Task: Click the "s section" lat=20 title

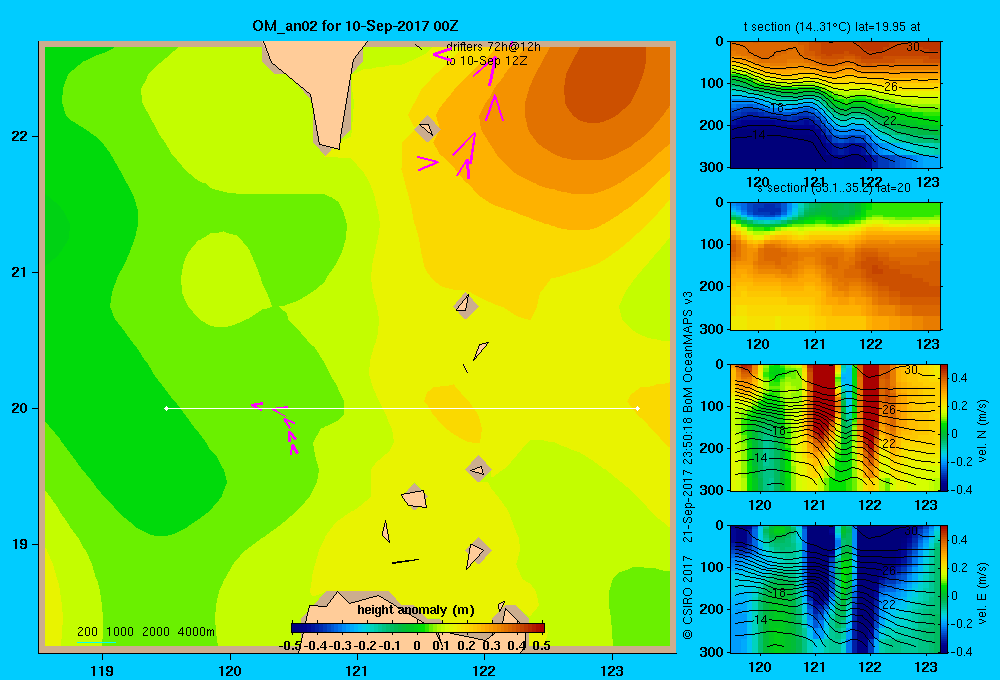Action: (834, 188)
